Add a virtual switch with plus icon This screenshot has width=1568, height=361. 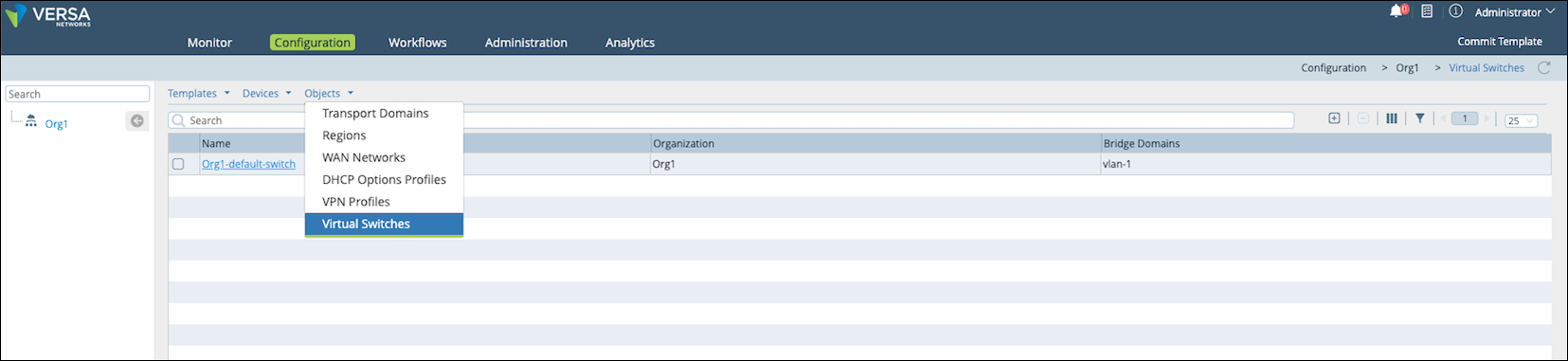1334,118
